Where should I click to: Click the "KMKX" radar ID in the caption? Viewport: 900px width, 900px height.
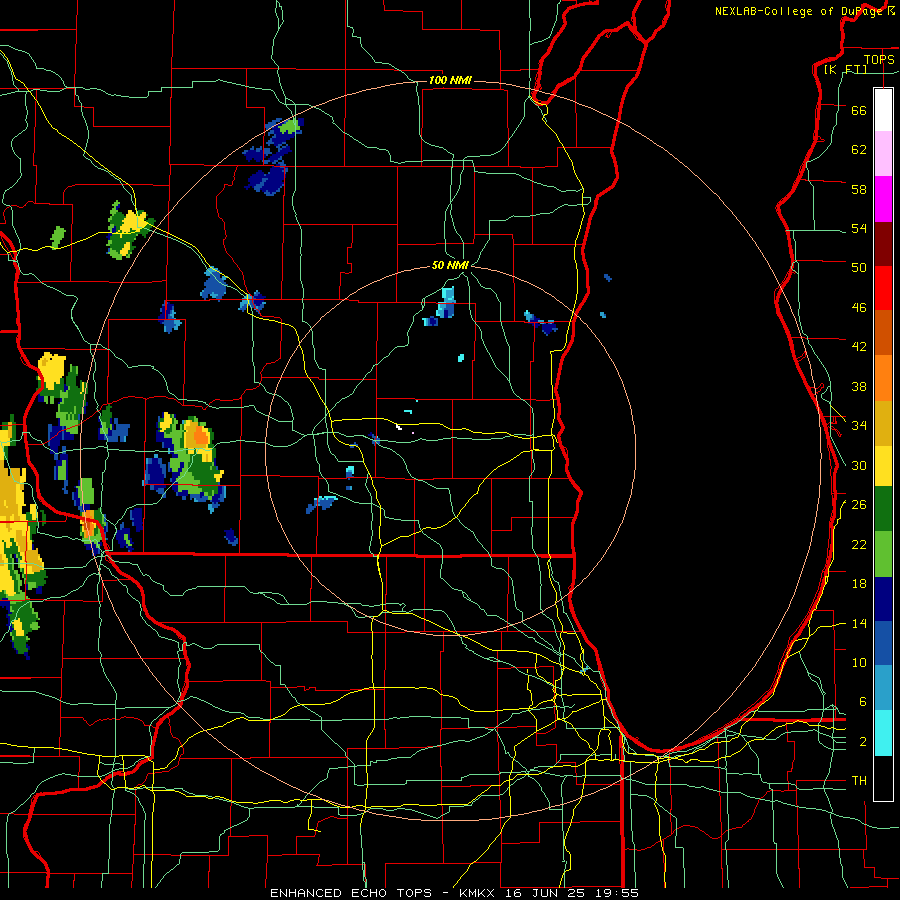click(x=479, y=893)
